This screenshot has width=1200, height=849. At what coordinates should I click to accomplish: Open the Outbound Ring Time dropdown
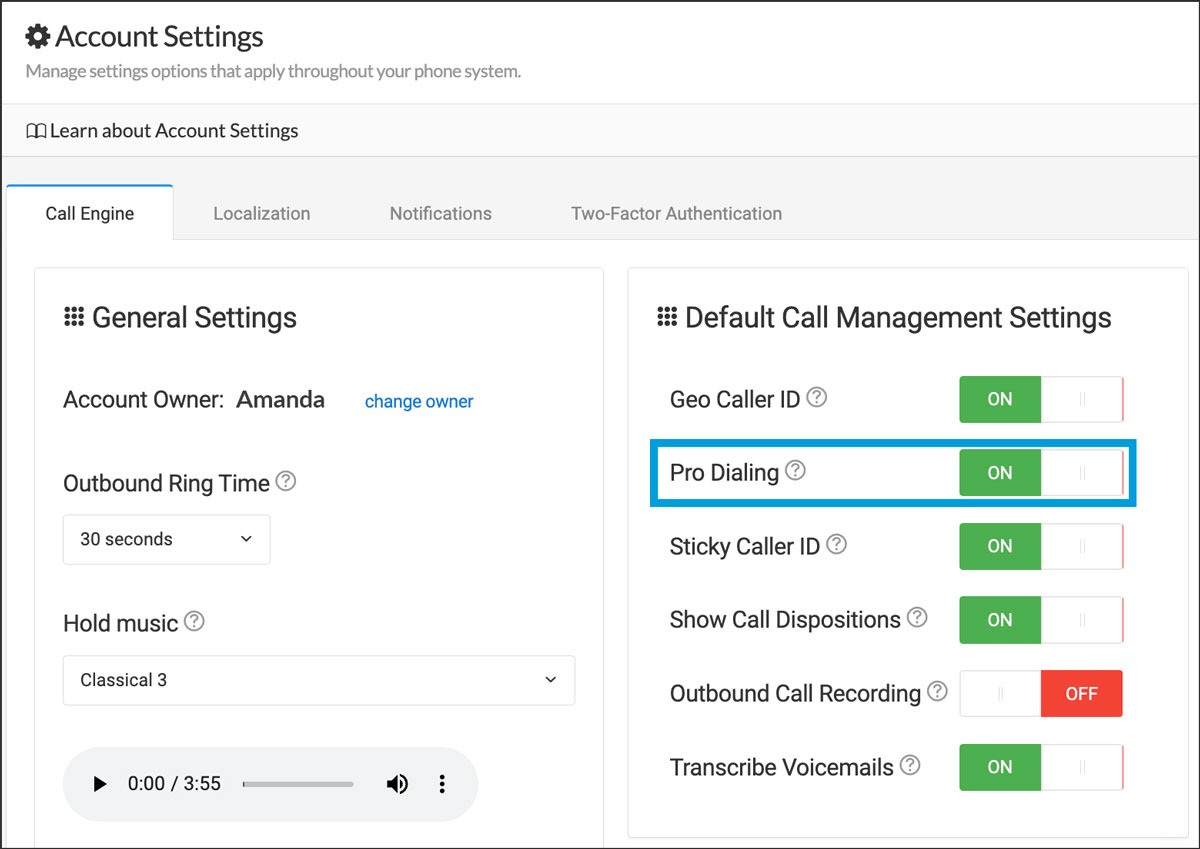[166, 539]
